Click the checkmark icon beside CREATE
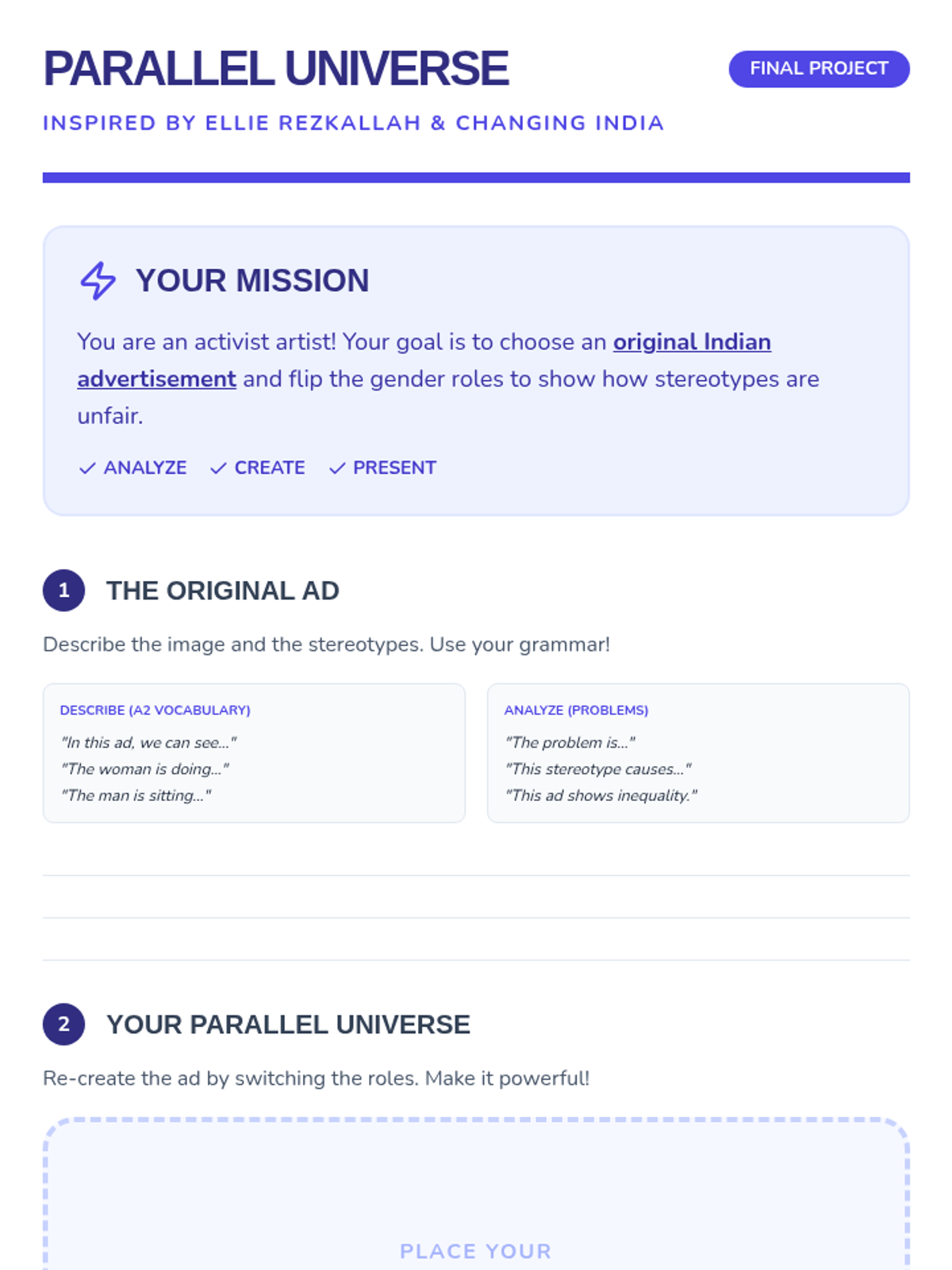This screenshot has height=1270, width=952. 218,468
